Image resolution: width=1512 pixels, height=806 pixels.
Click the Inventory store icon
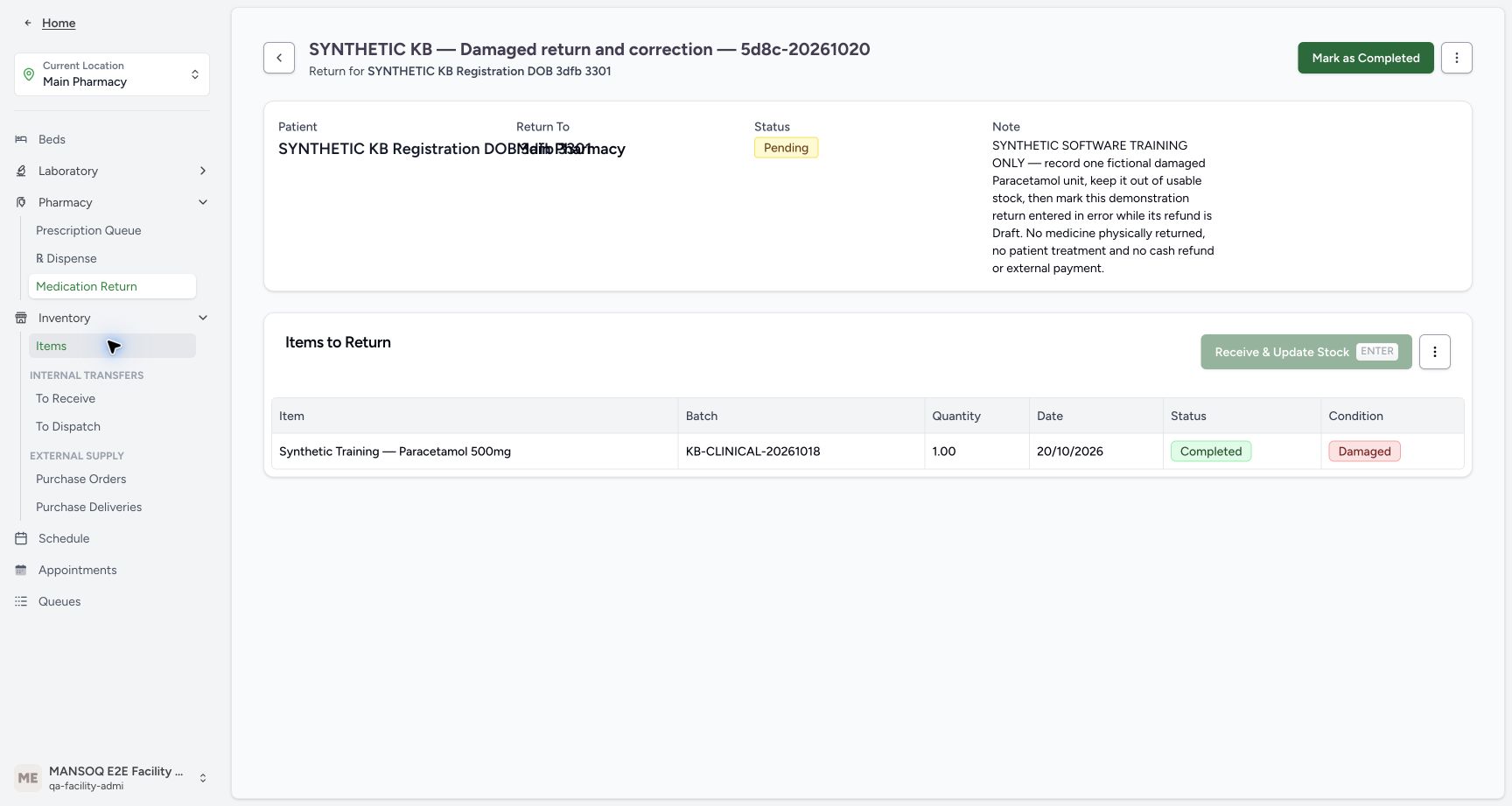(x=21, y=318)
